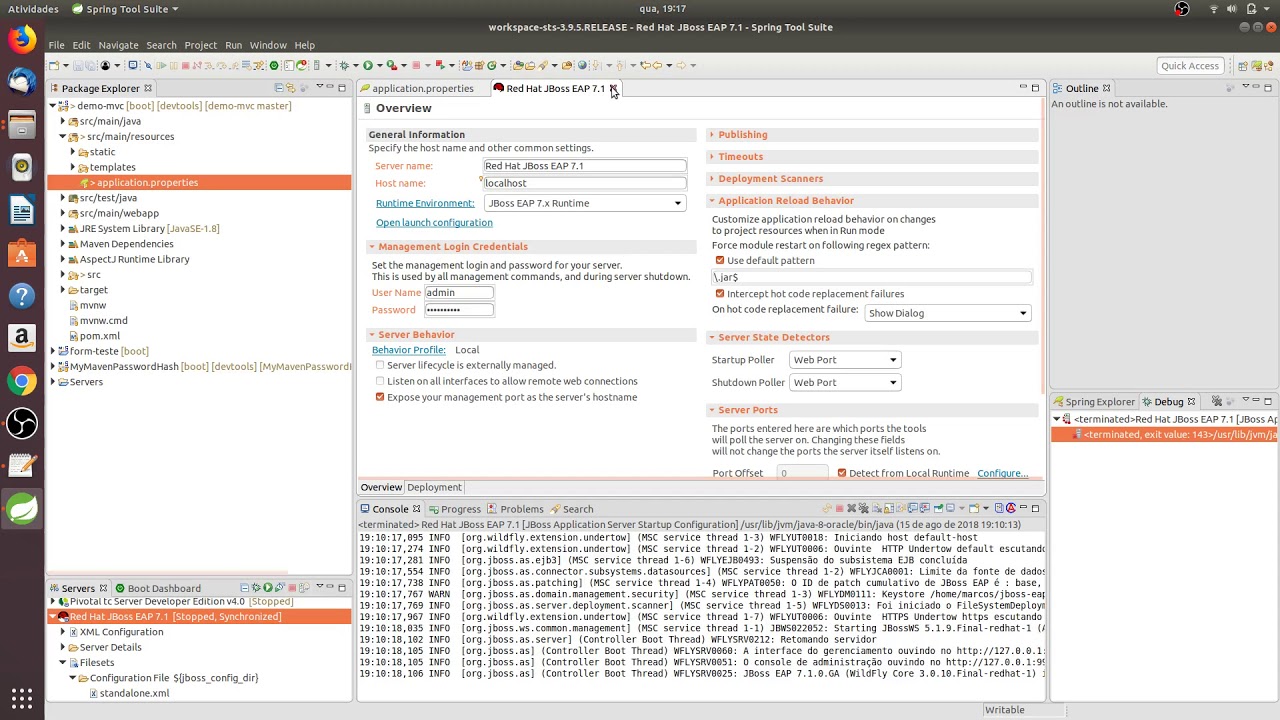Toggle Use default pattern checkbox
This screenshot has width=1280, height=720.
point(720,261)
